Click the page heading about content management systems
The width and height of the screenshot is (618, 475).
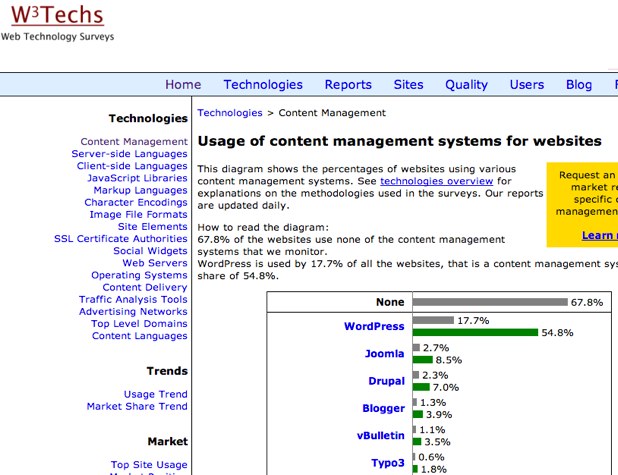[400, 141]
